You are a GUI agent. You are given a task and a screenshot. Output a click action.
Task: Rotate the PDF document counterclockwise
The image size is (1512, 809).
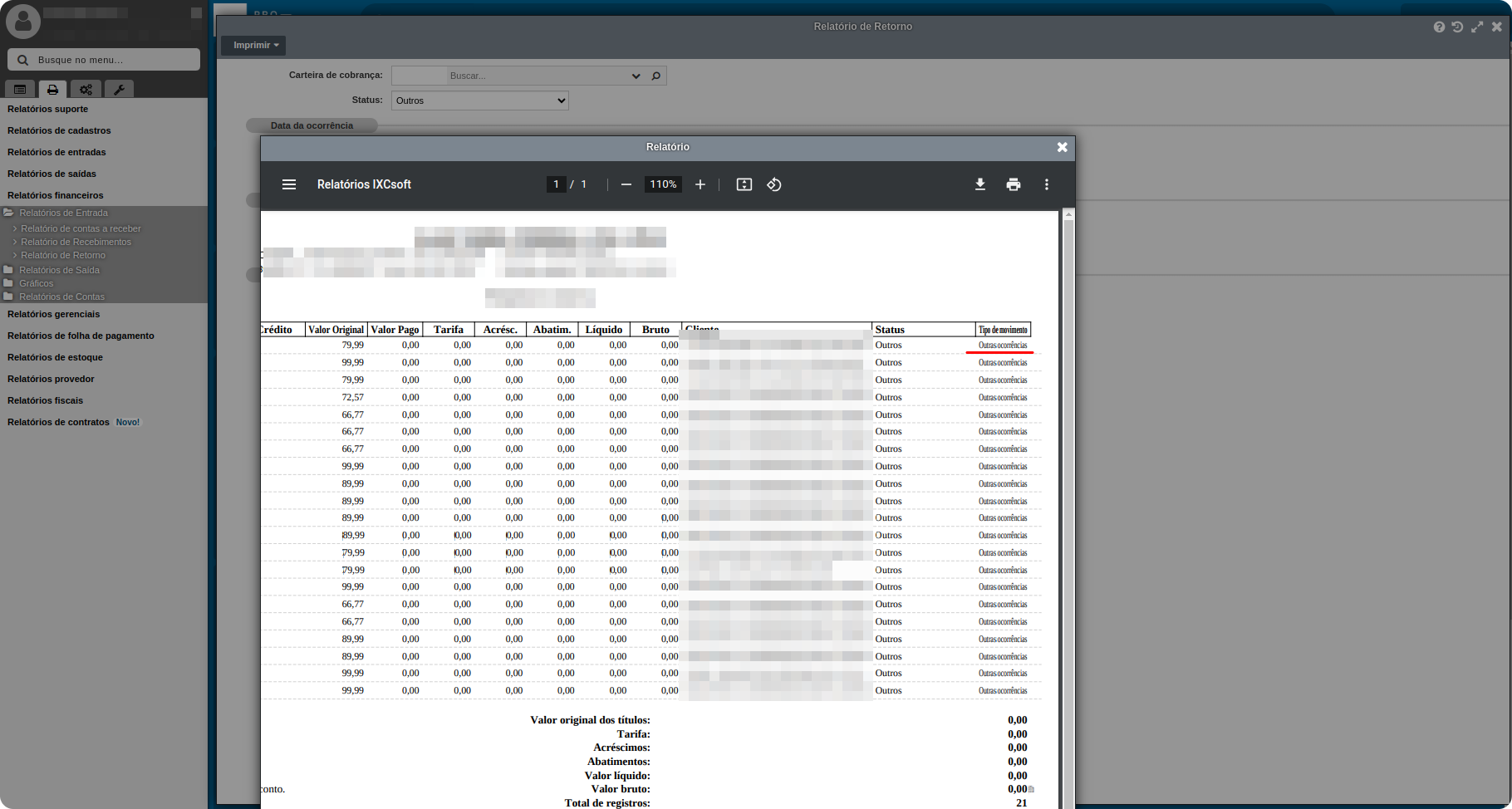point(774,184)
